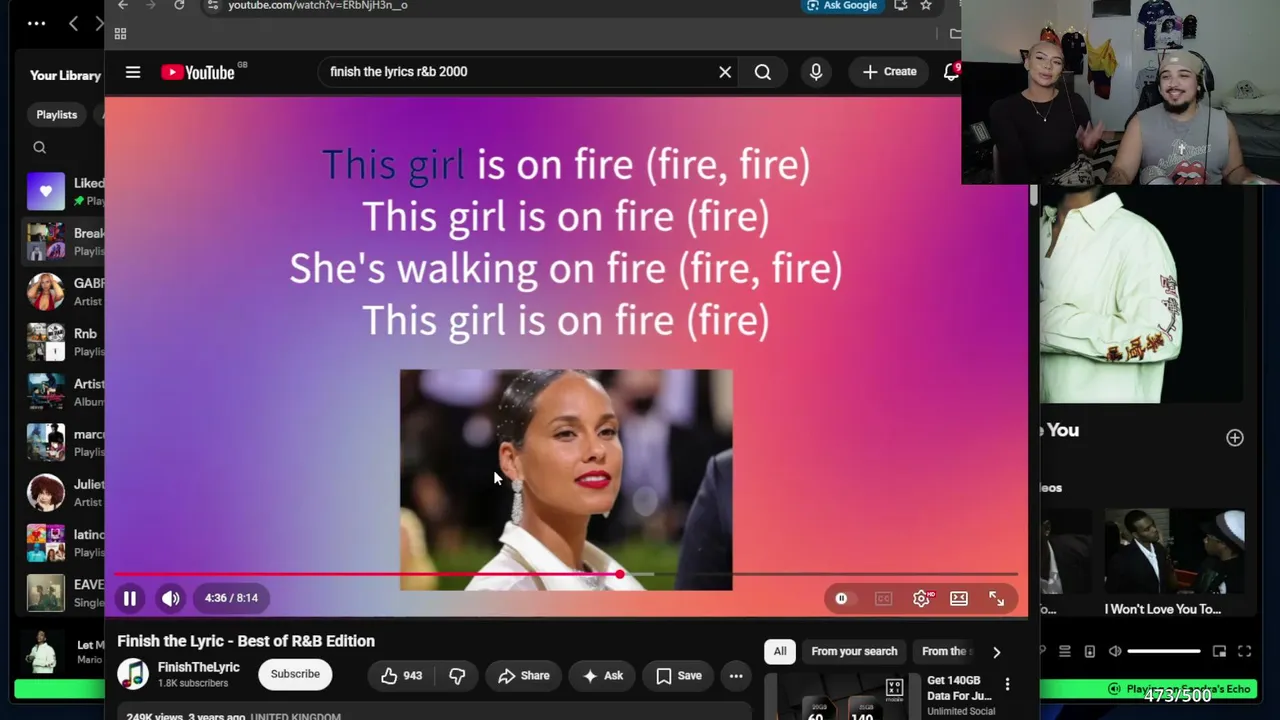
Task: Add the song to Liked Songs in Spotify
Action: pos(1235,438)
